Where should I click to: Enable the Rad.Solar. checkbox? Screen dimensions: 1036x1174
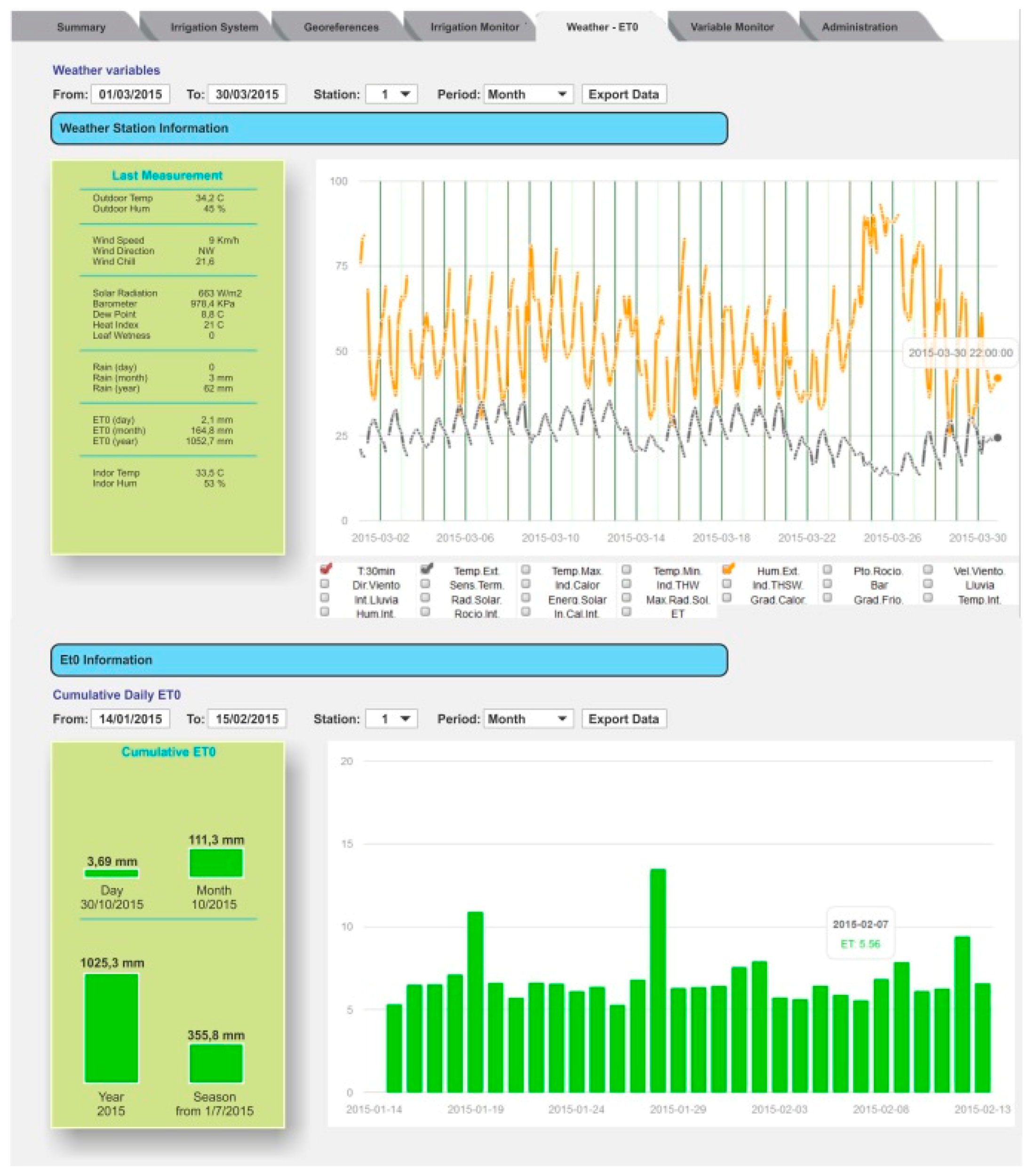click(425, 598)
